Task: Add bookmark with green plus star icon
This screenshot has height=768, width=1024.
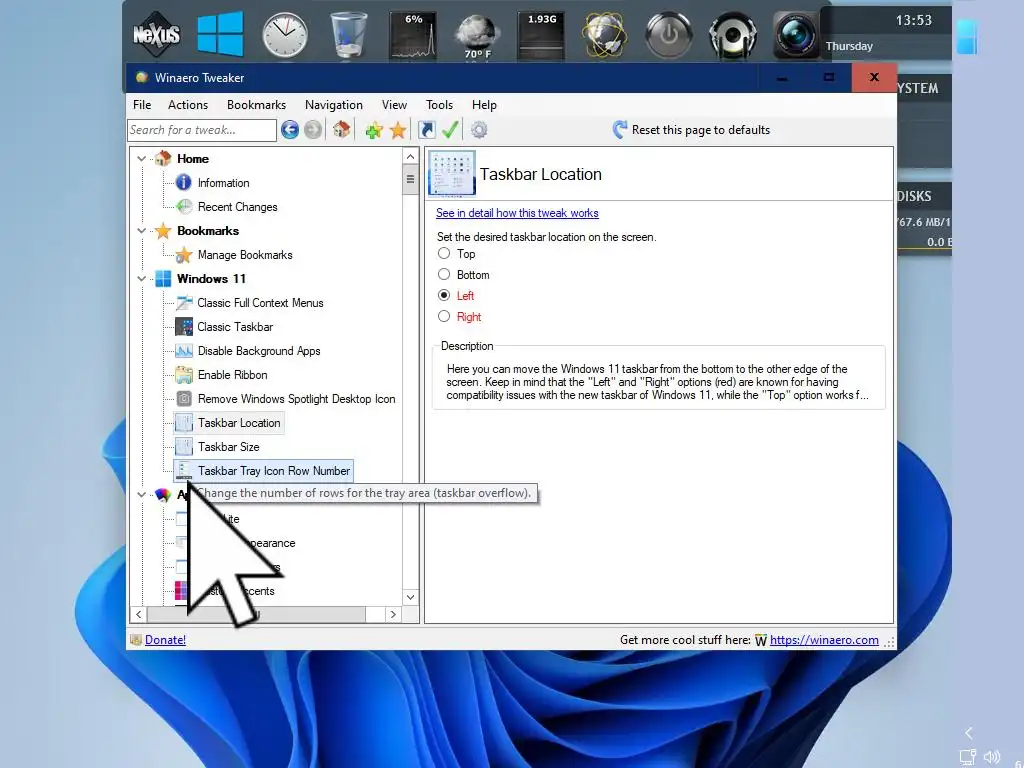Action: click(x=374, y=130)
